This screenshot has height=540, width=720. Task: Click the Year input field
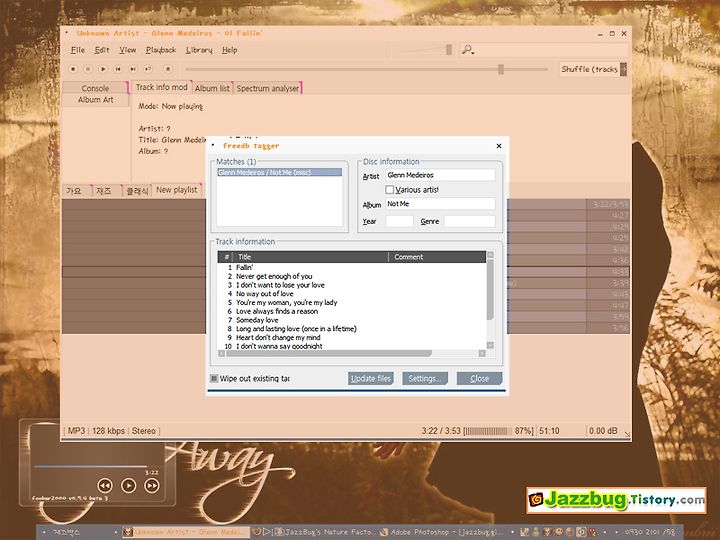399,221
